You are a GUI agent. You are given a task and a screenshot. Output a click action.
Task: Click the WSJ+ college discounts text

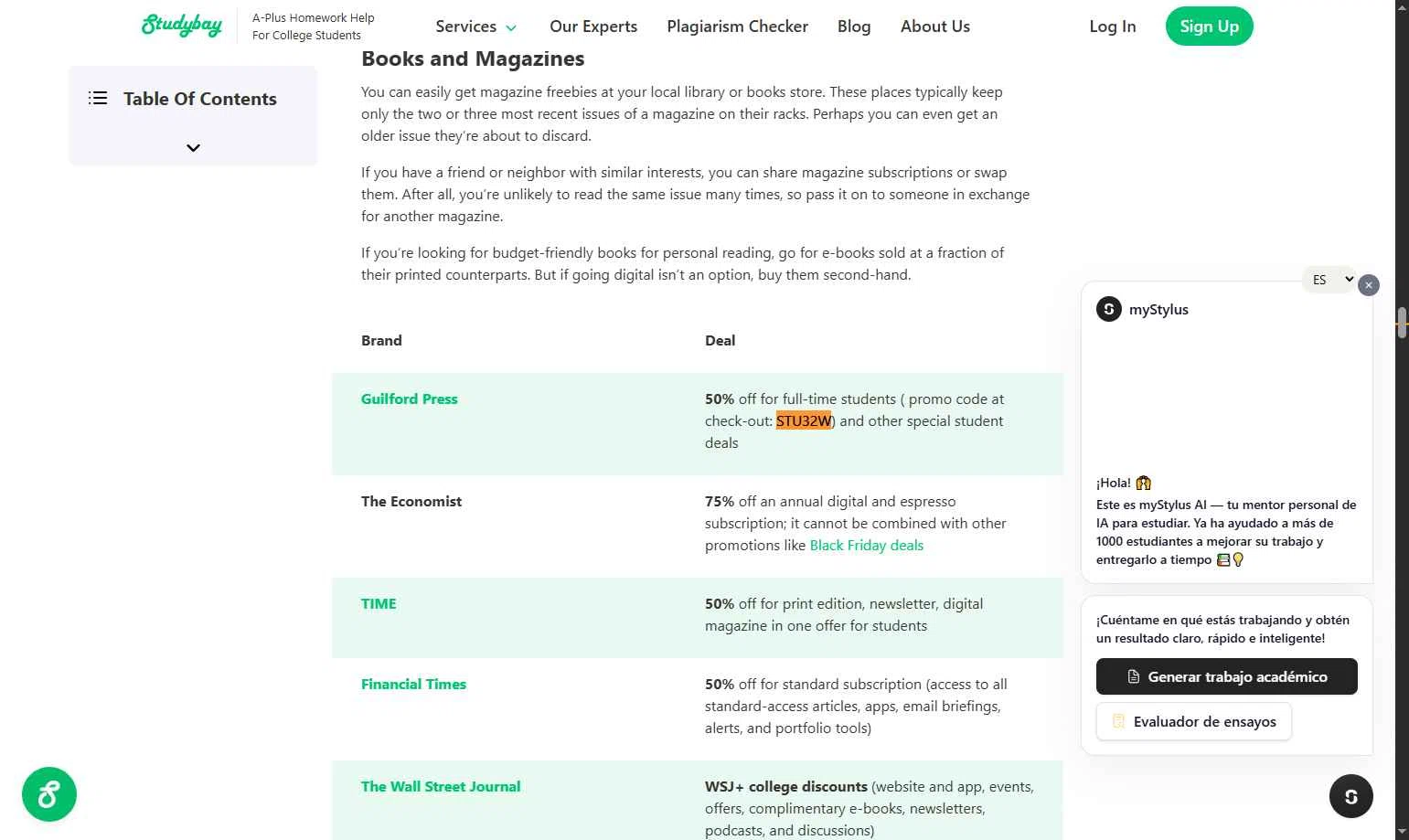[786, 786]
